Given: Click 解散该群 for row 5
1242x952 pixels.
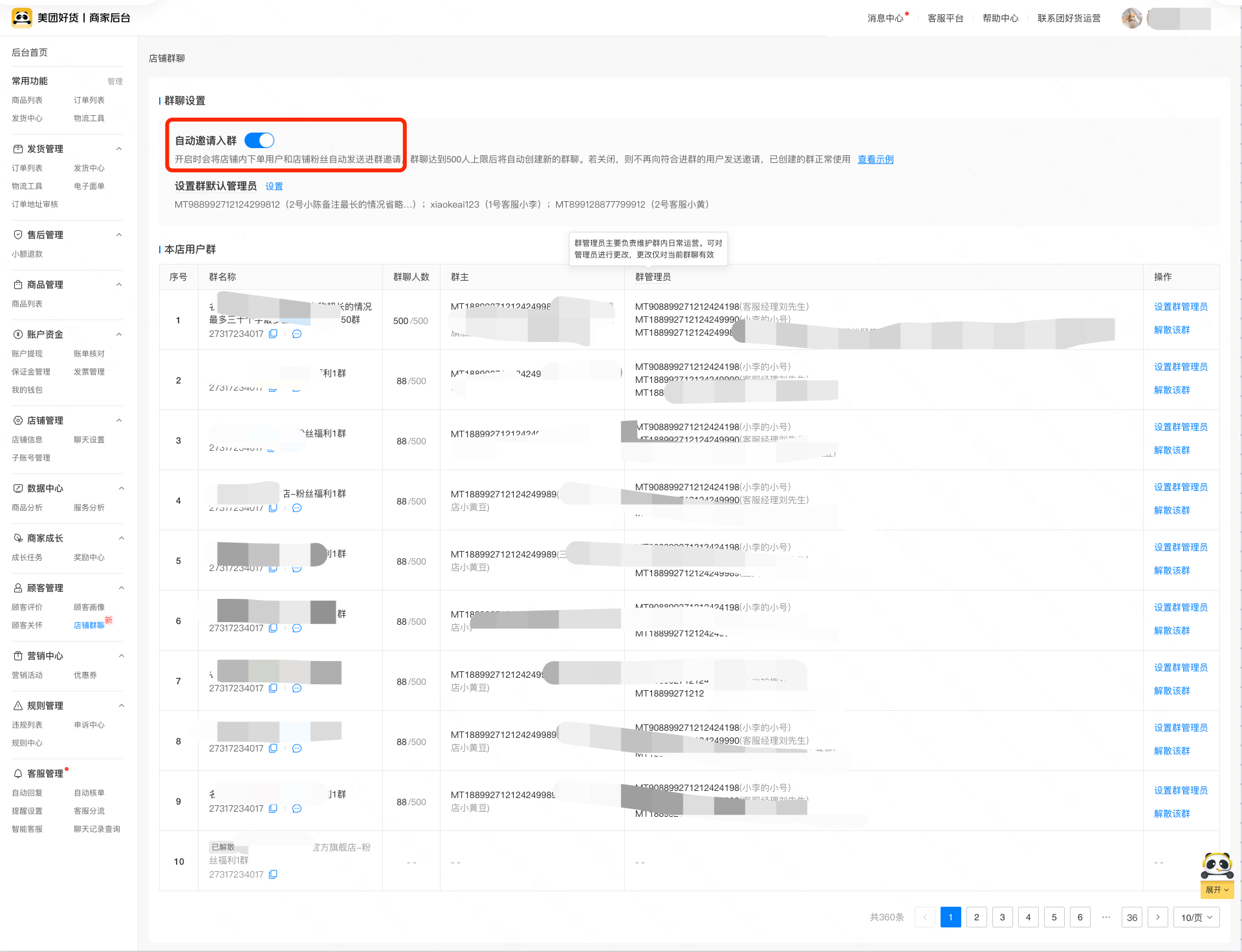Looking at the screenshot, I should (1171, 570).
